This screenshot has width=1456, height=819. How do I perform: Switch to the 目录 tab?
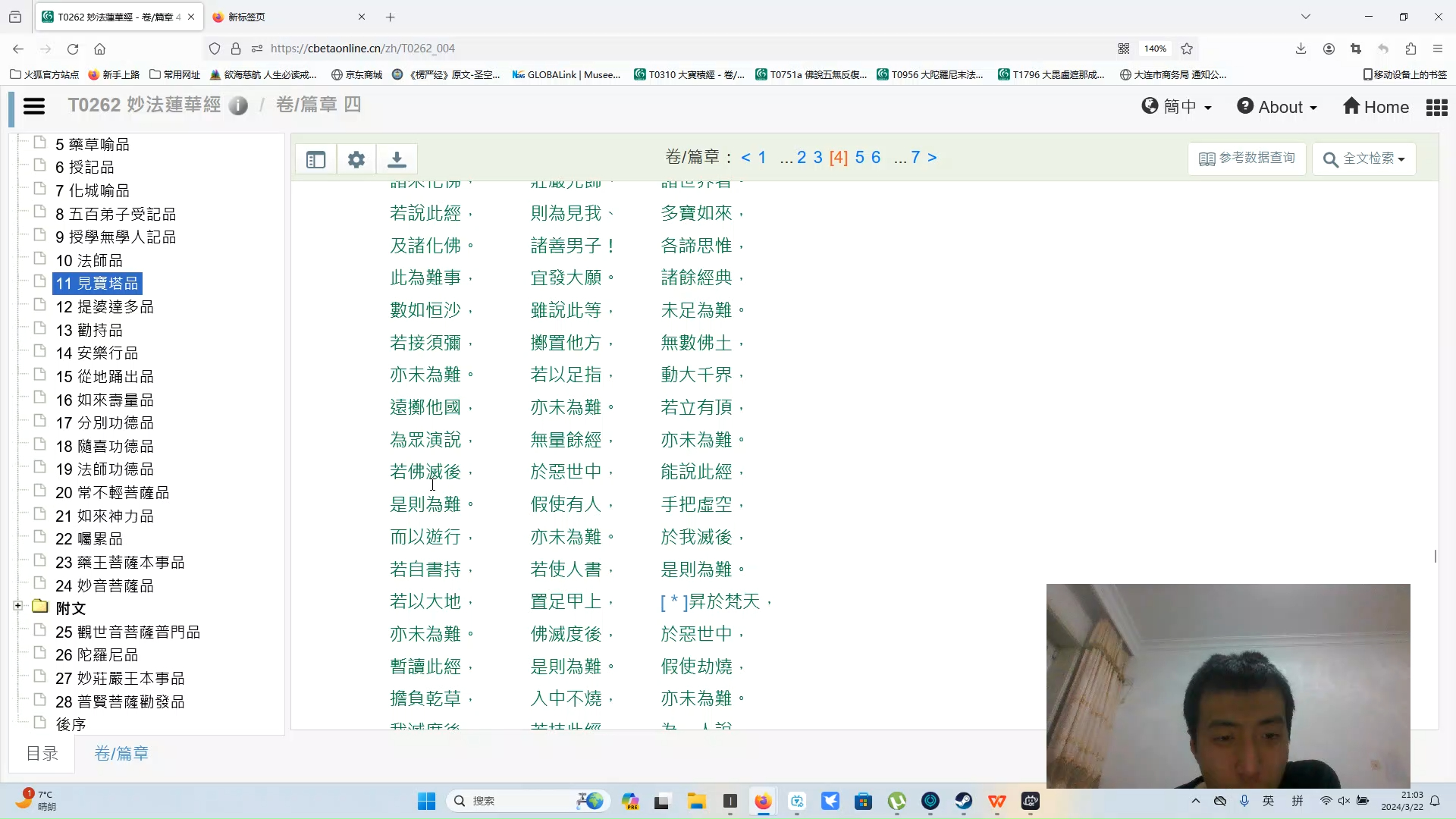(x=42, y=753)
